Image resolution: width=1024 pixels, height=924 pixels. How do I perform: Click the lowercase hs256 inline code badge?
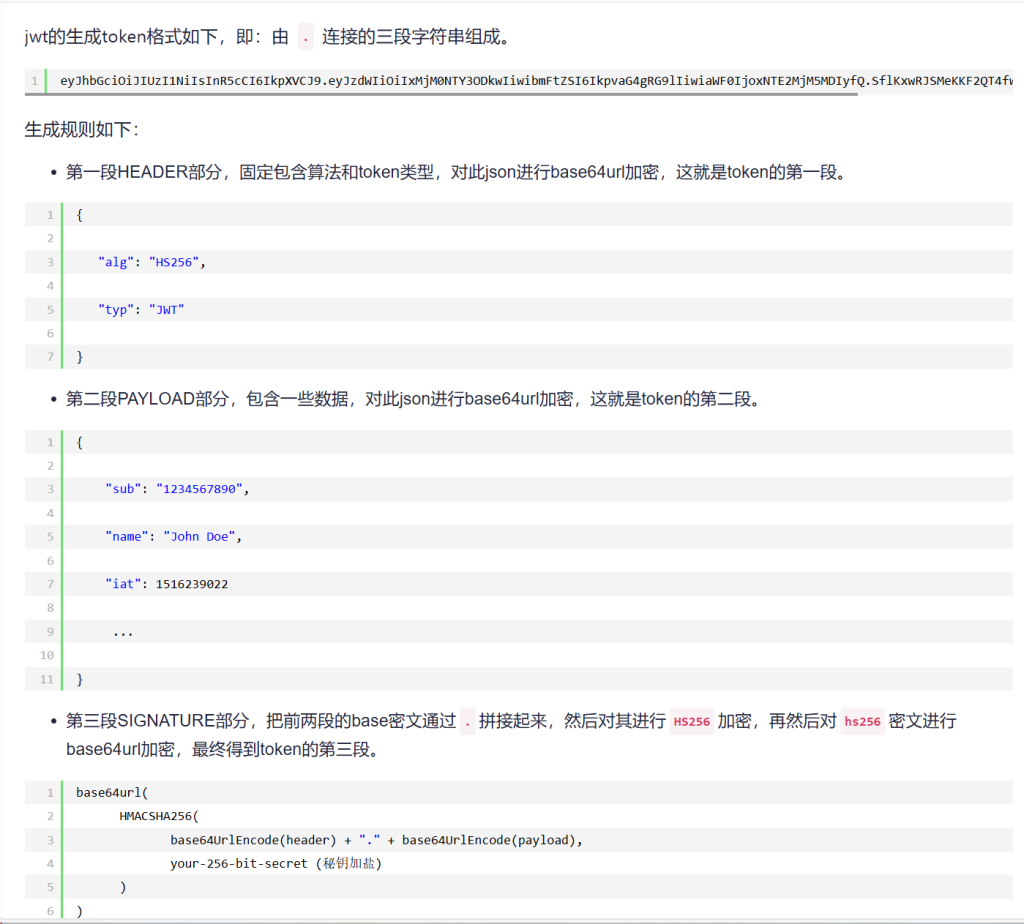[x=862, y=721]
